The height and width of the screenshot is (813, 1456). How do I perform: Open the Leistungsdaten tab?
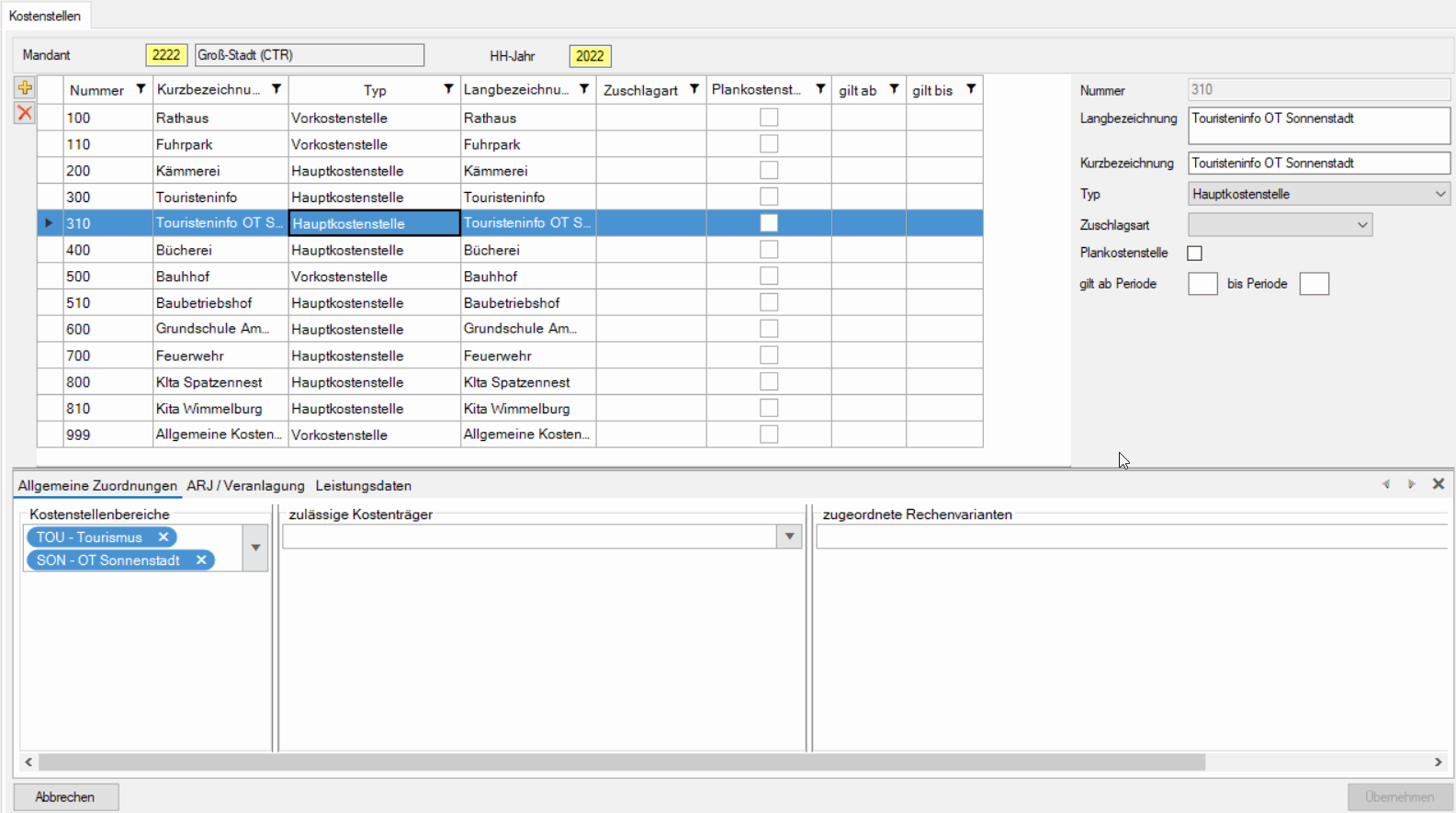click(363, 486)
